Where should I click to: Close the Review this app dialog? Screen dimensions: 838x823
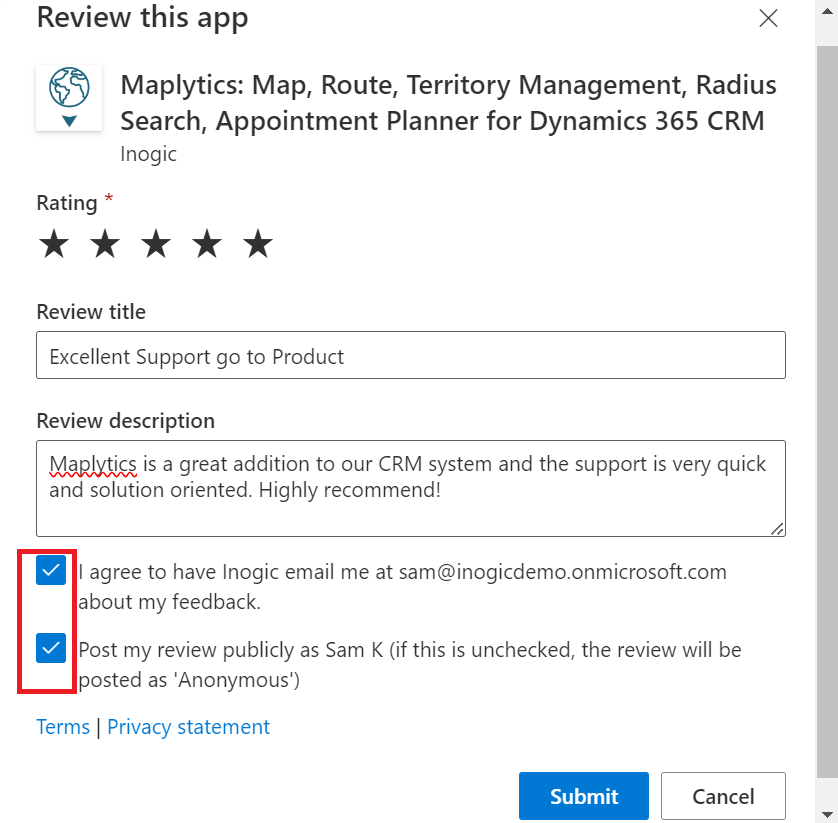coord(768,18)
